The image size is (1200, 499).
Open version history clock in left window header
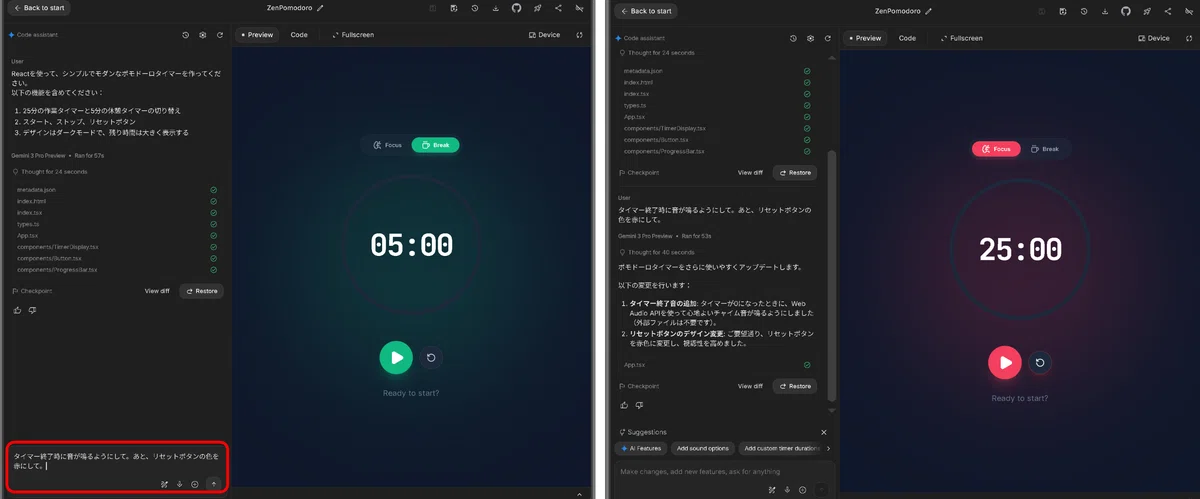475,9
